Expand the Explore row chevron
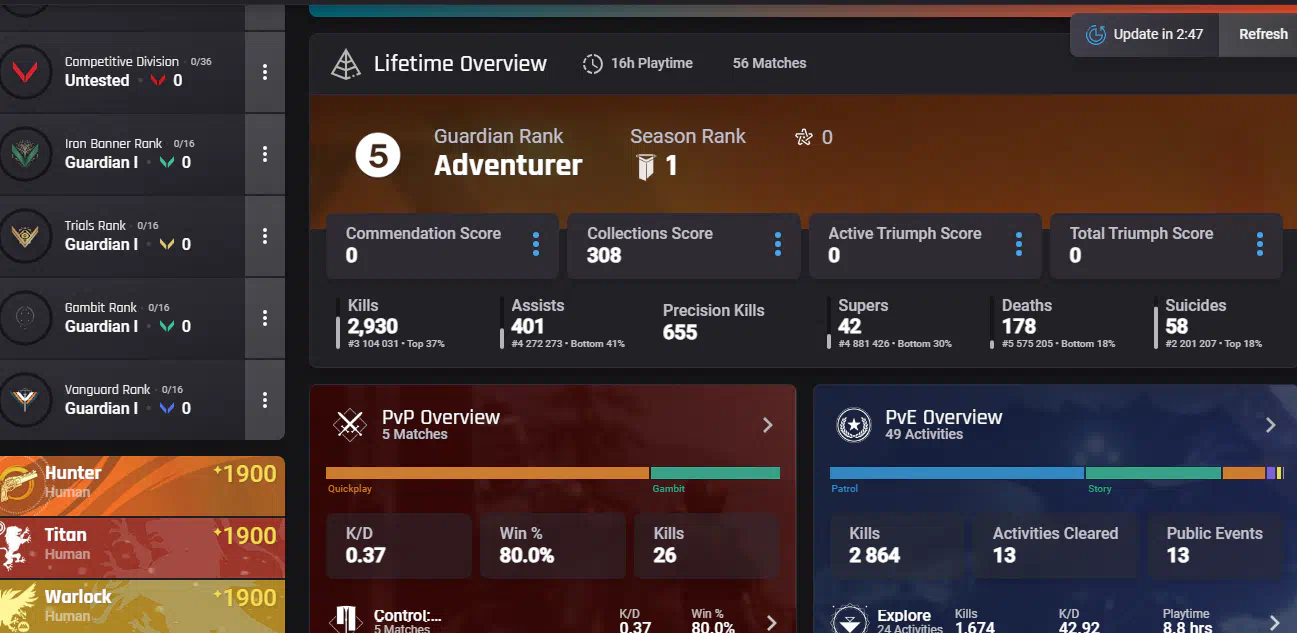This screenshot has height=633, width=1297. coord(1274,623)
